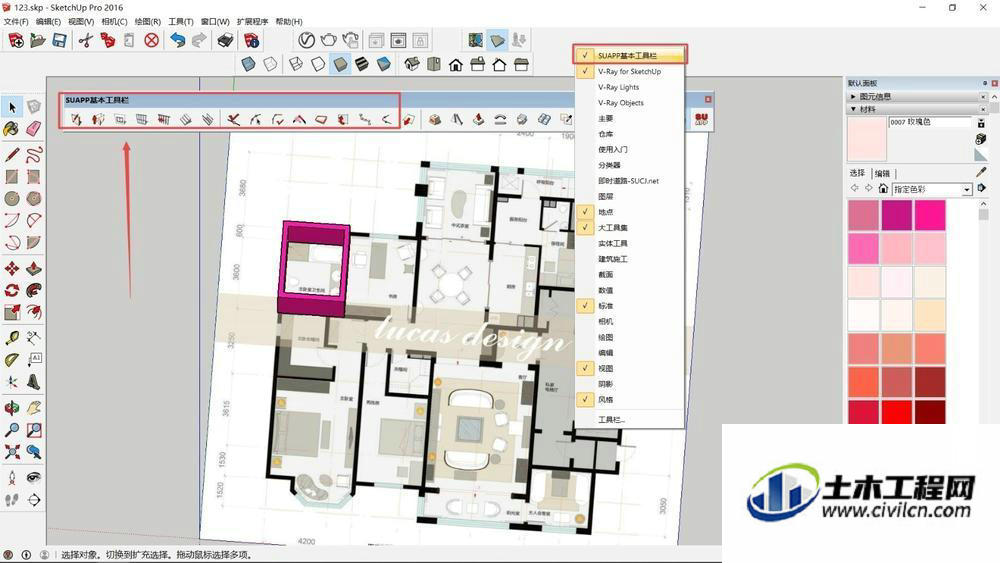1000x563 pixels.
Task: Uncheck 大工具集 toolbar entry
Action: [629, 228]
